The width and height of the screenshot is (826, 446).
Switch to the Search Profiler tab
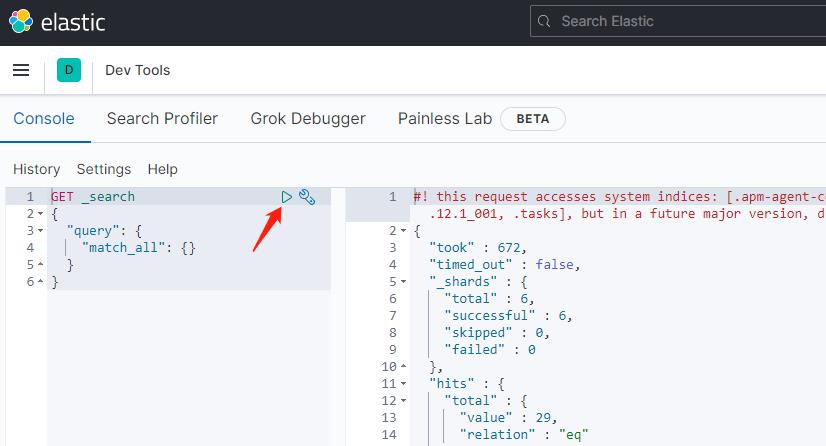point(162,118)
